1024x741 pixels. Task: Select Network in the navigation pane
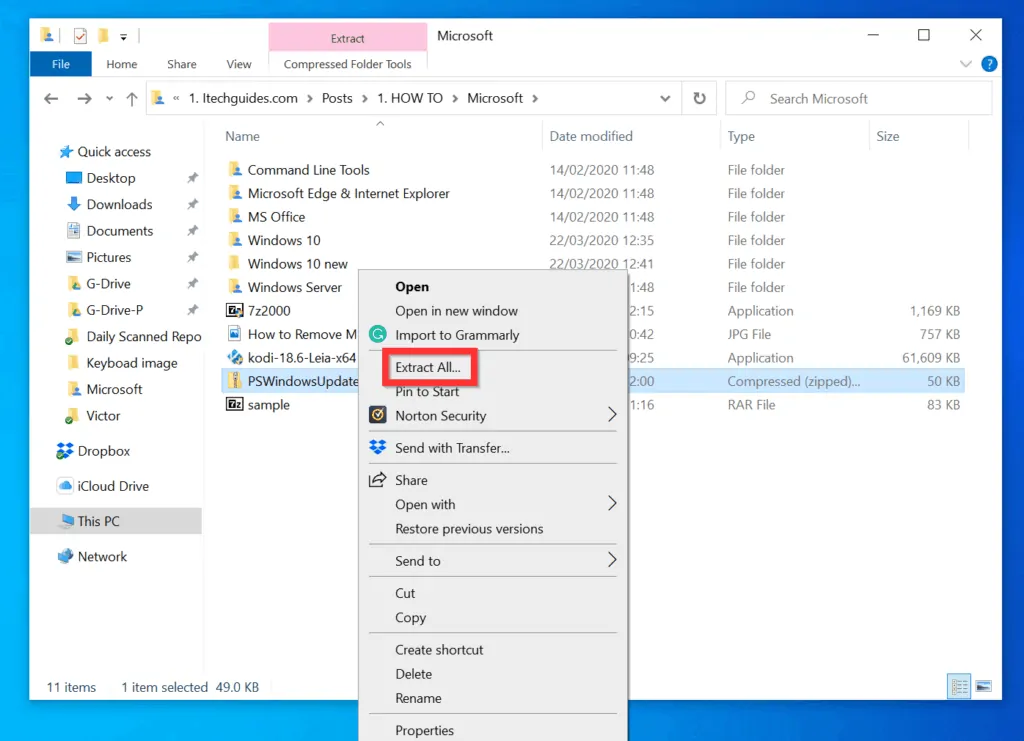(x=102, y=556)
